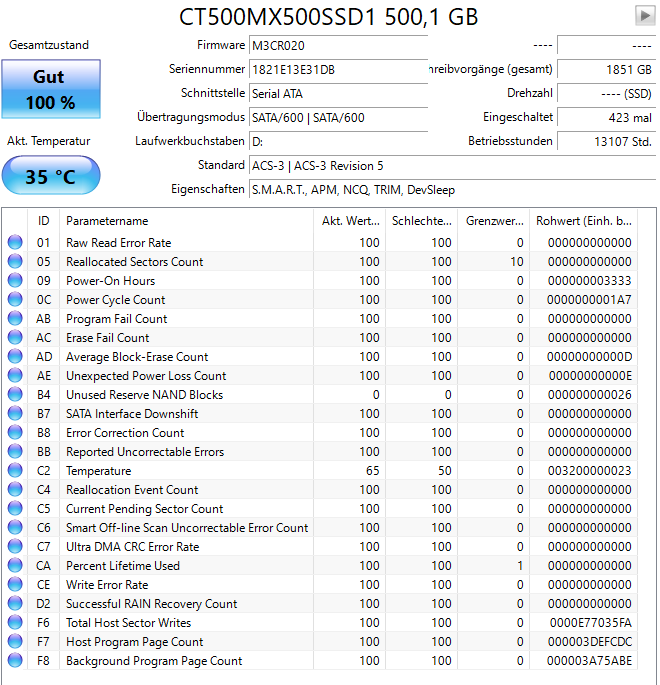
Task: Click the Seriennummer field 1821E13E31DB
Action: [338, 69]
